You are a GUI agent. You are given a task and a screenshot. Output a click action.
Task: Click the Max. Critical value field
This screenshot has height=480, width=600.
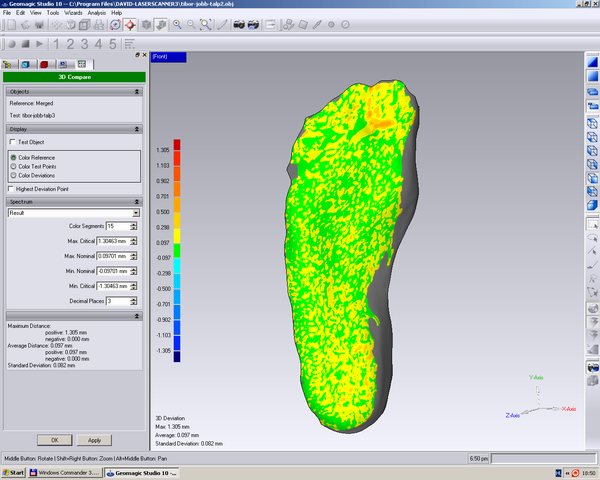(x=112, y=242)
